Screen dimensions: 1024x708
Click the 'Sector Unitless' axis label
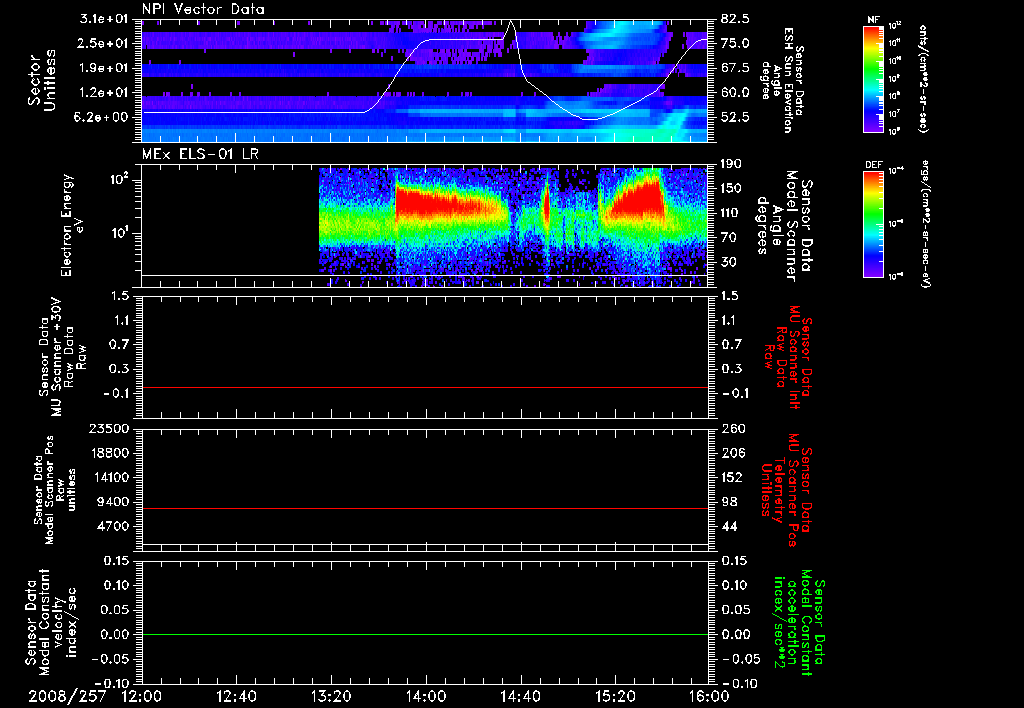coord(42,80)
